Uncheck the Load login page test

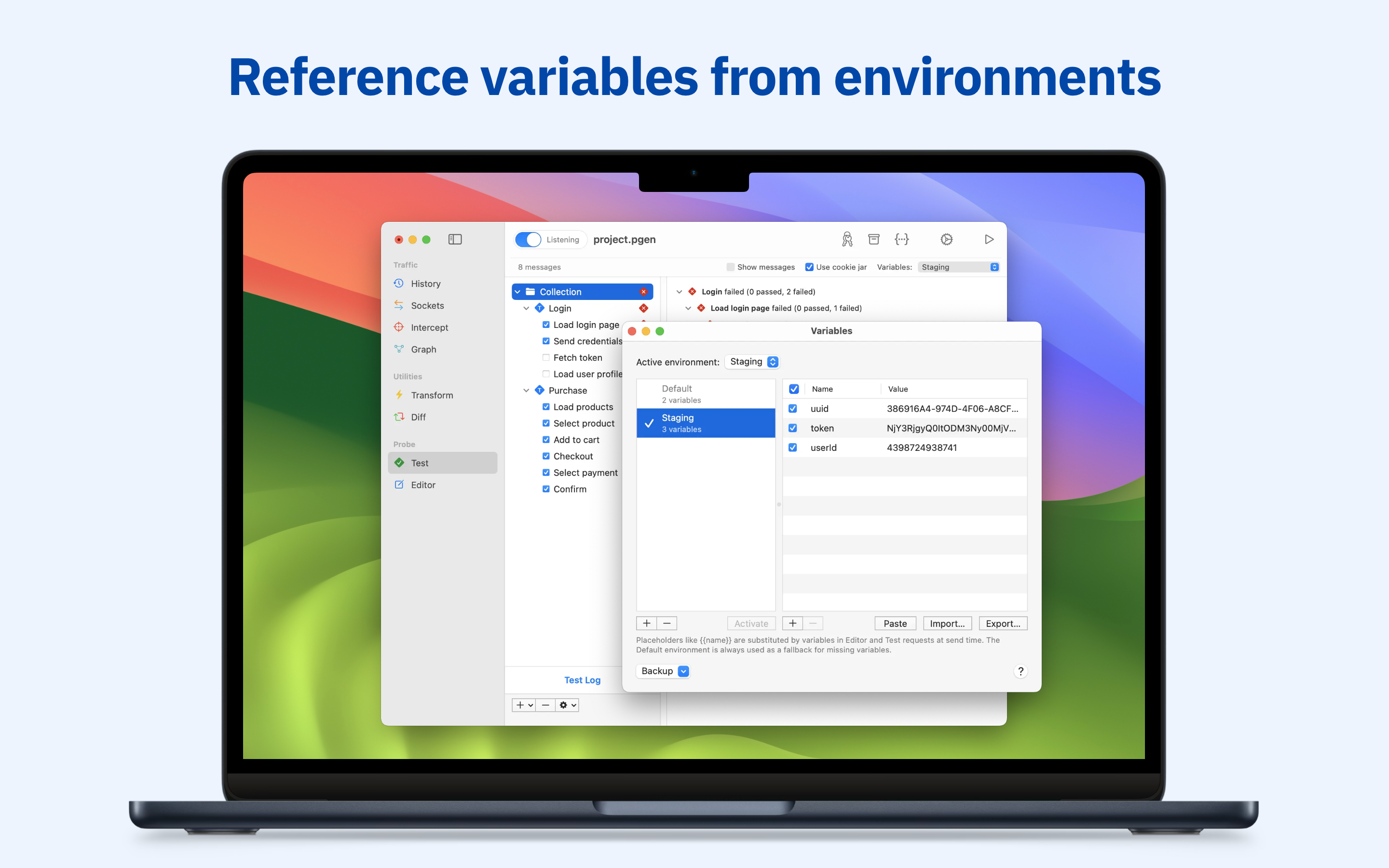coord(546,325)
